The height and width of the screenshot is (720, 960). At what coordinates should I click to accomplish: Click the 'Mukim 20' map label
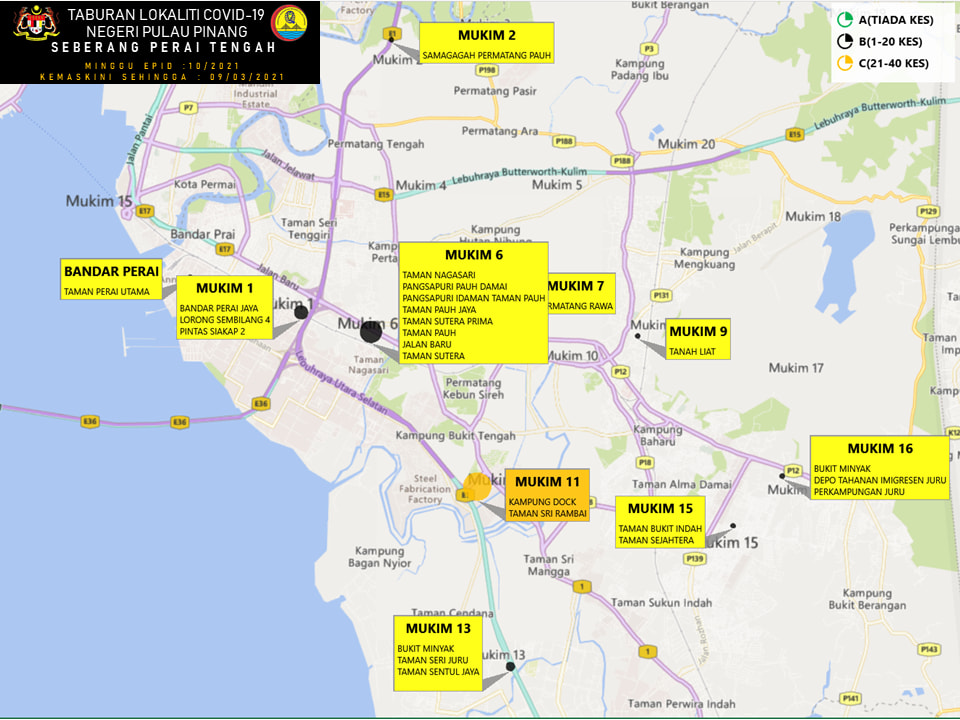[686, 144]
